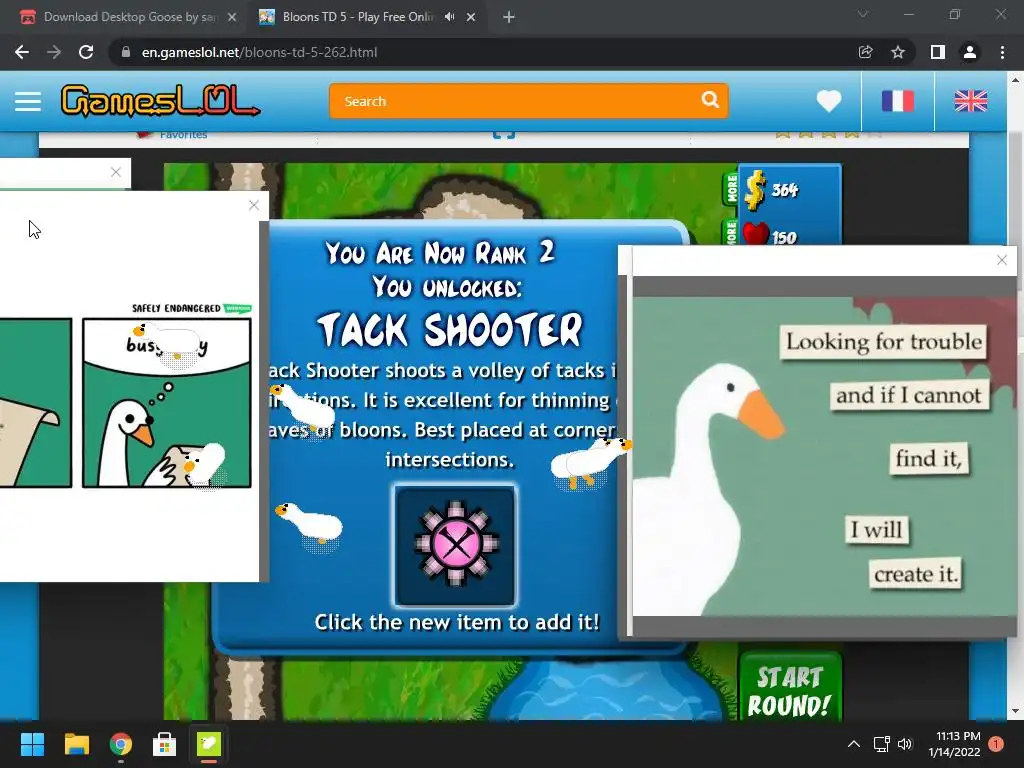1024x768 pixels.
Task: Open Microsoft Store from the taskbar
Action: 165,744
